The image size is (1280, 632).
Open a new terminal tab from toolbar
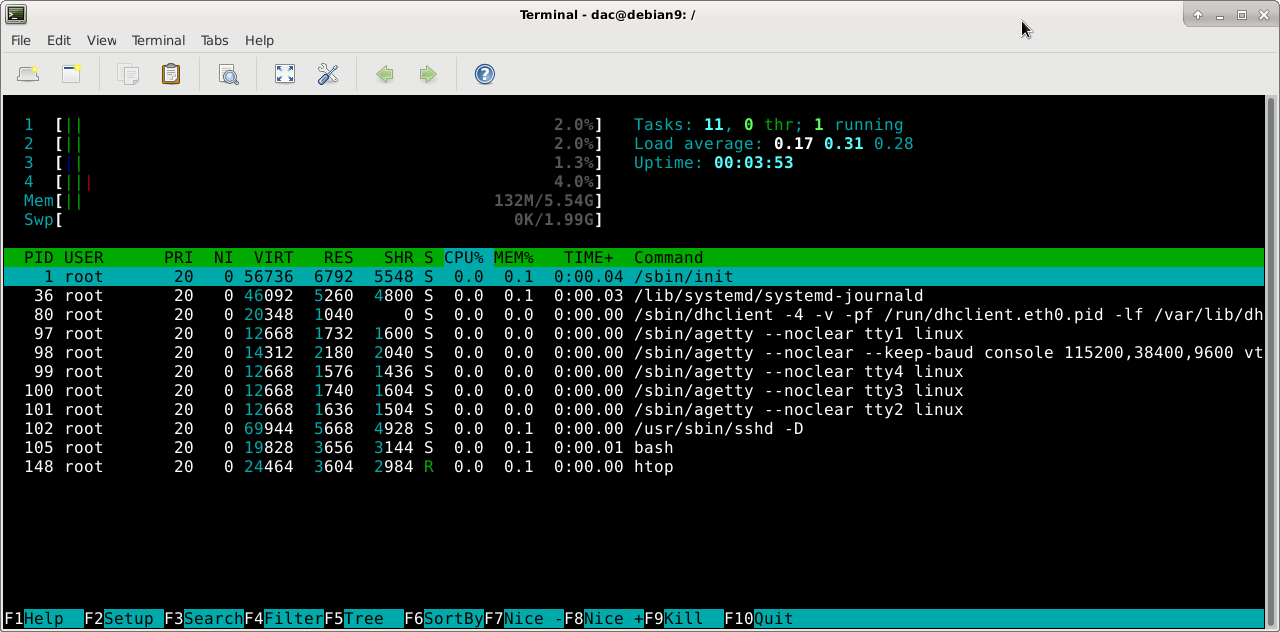pos(28,74)
